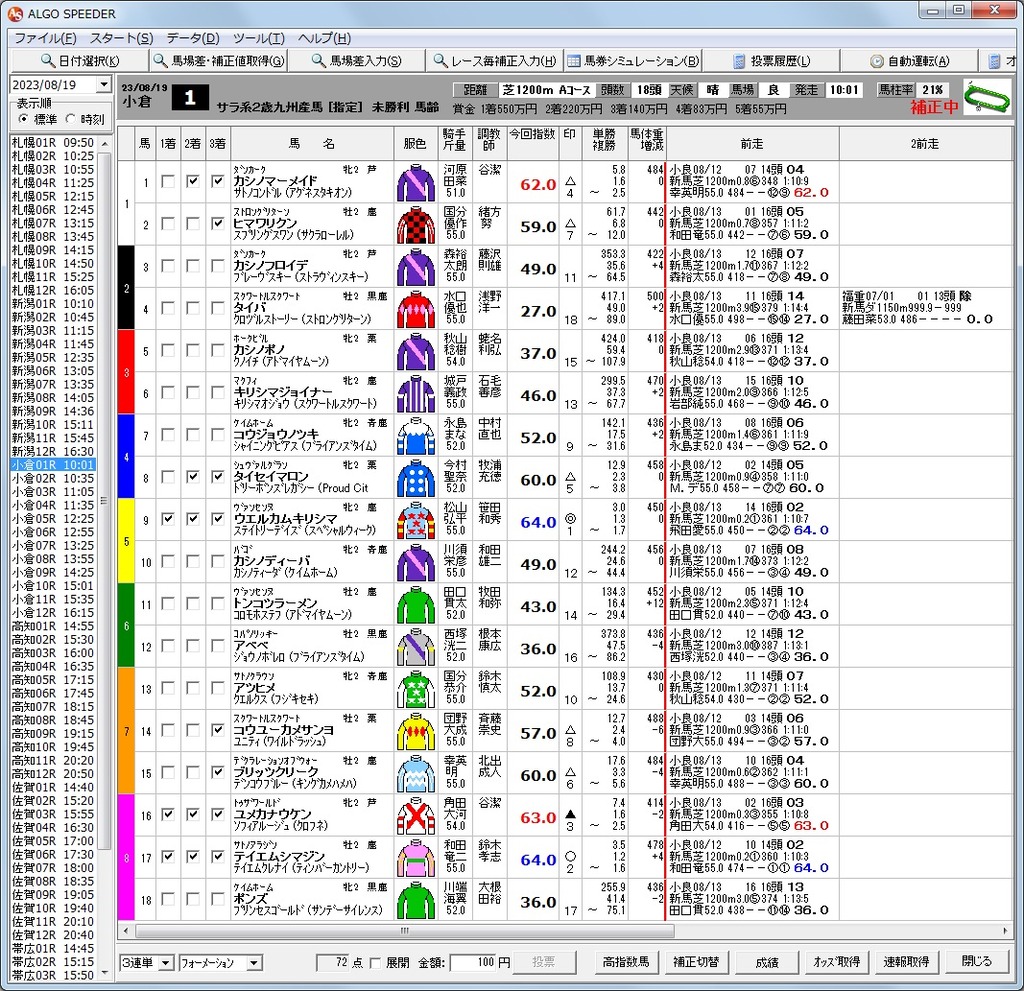Click green star silk icon for アツヒメ
This screenshot has width=1024, height=991.
pyautogui.click(x=415, y=690)
